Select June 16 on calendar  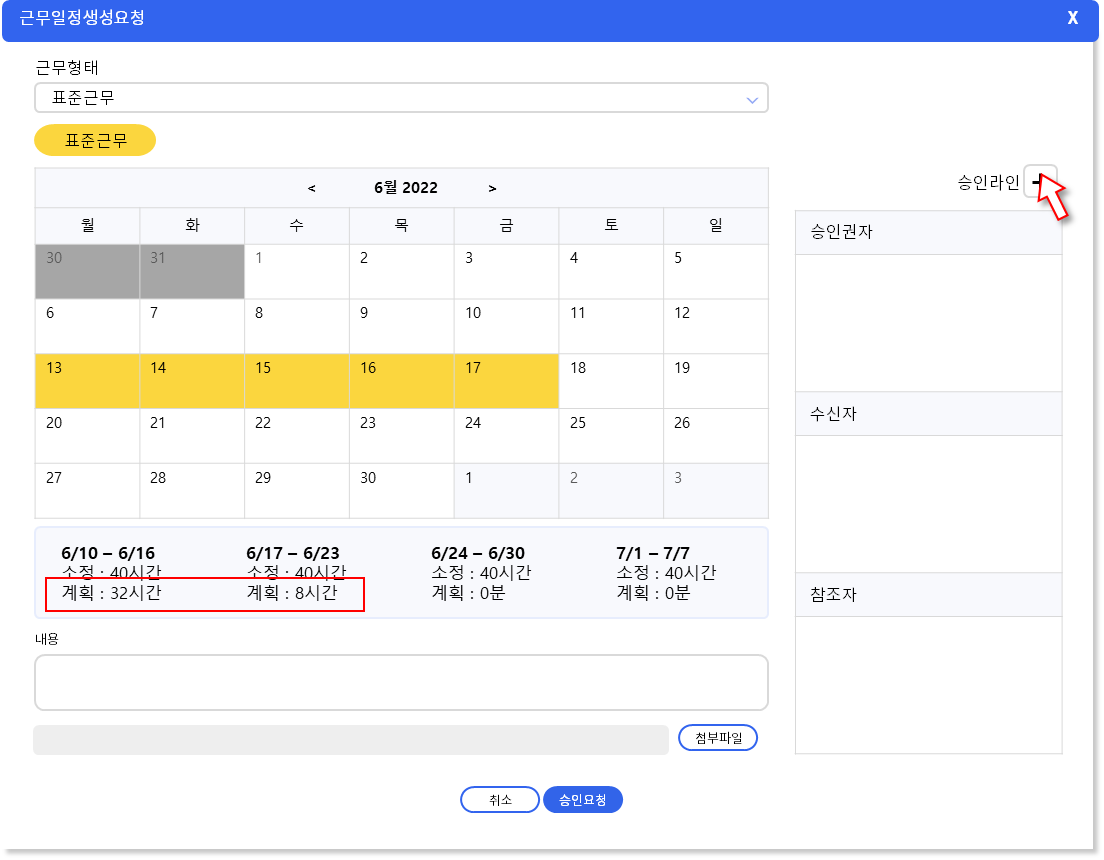click(x=402, y=381)
